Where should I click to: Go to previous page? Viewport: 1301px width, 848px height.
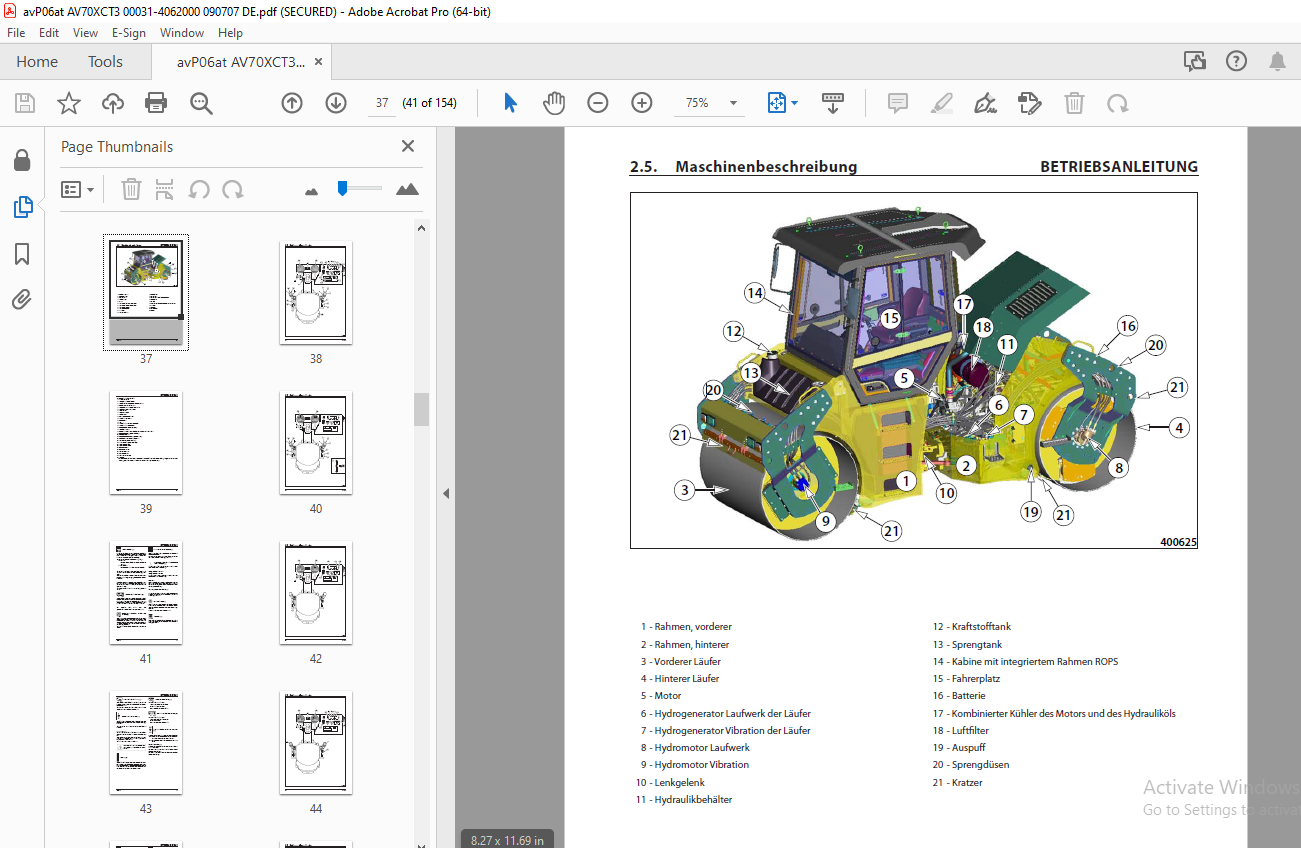292,103
